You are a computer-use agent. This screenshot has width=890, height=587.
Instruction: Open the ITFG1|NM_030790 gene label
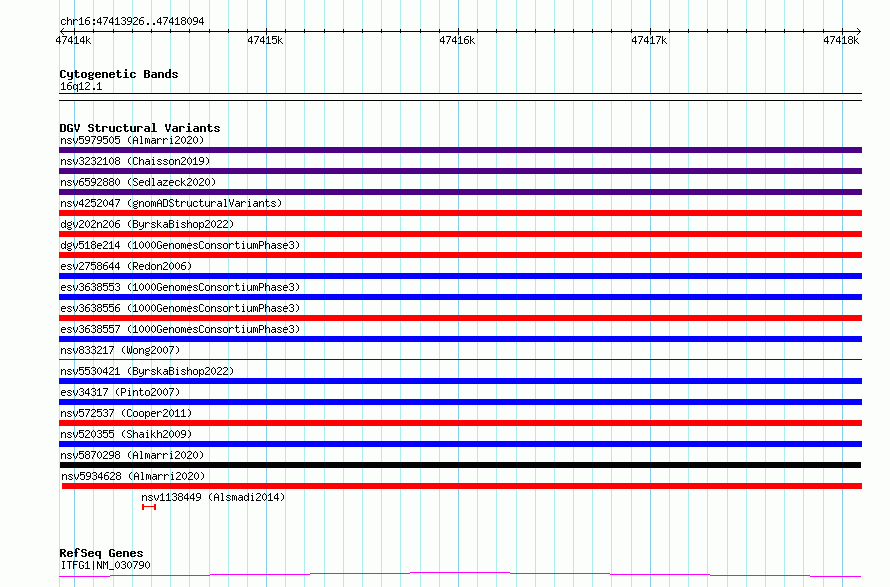click(106, 565)
